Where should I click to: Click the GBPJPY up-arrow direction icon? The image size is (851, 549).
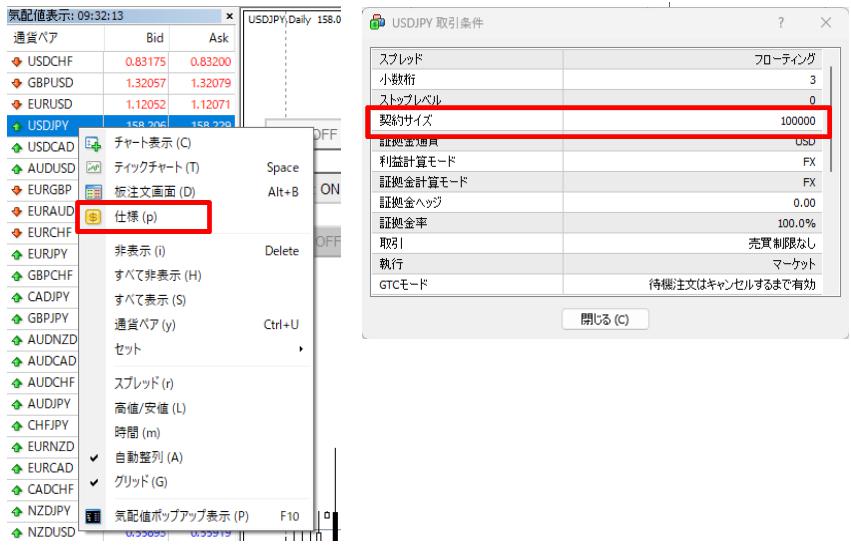(17, 319)
